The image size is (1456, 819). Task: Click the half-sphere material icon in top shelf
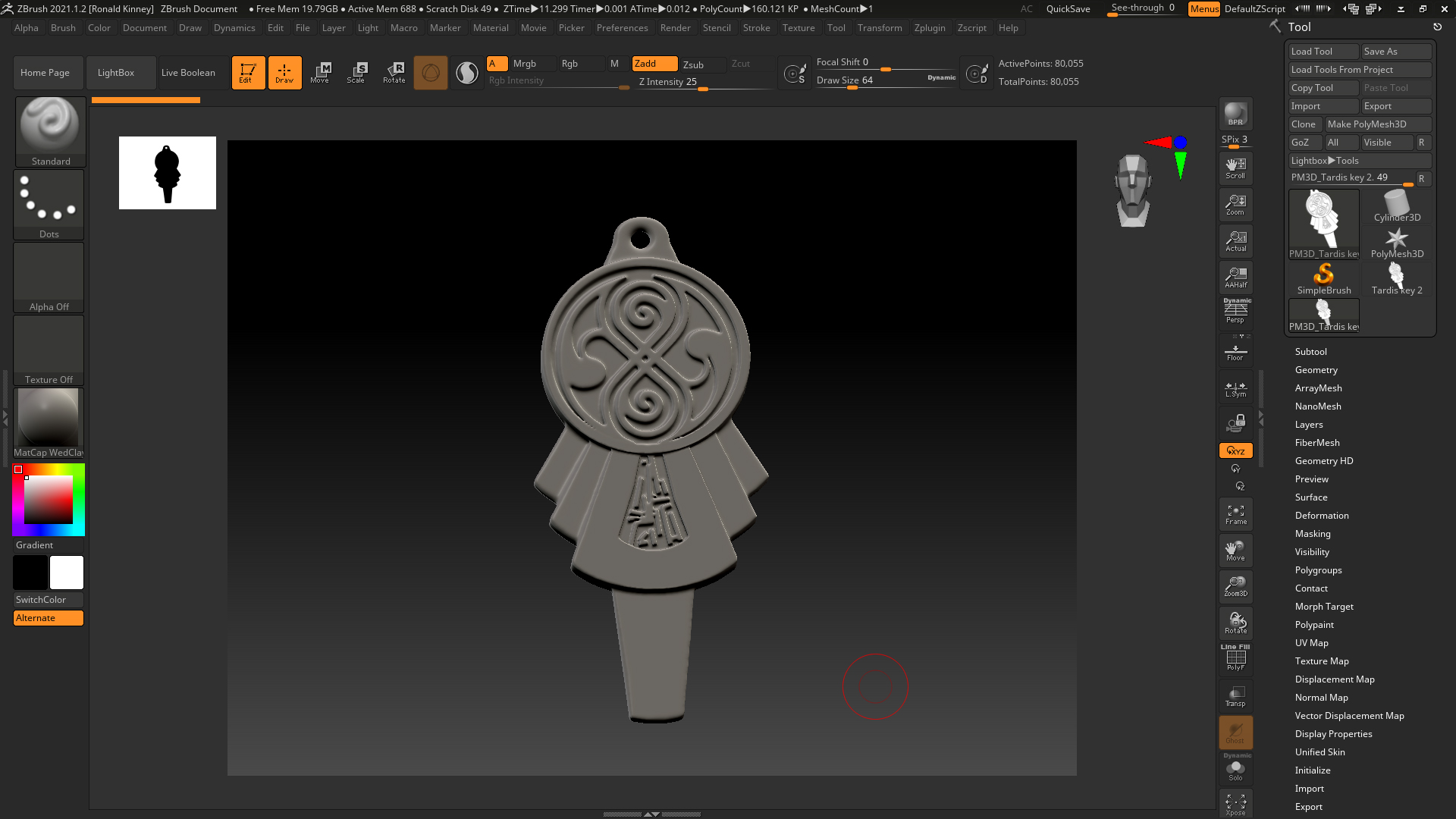[x=467, y=73]
